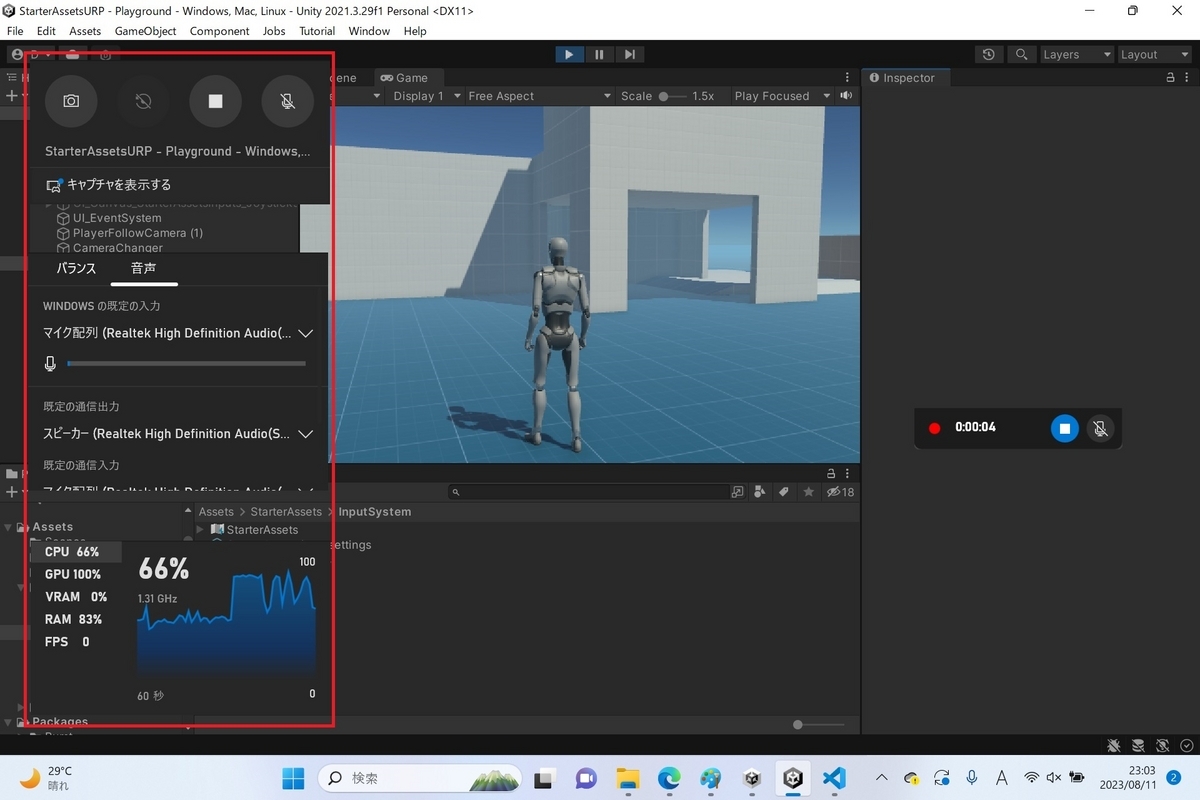
Task: Select UI_EventSystem in the Hierarchy
Action: (117, 218)
